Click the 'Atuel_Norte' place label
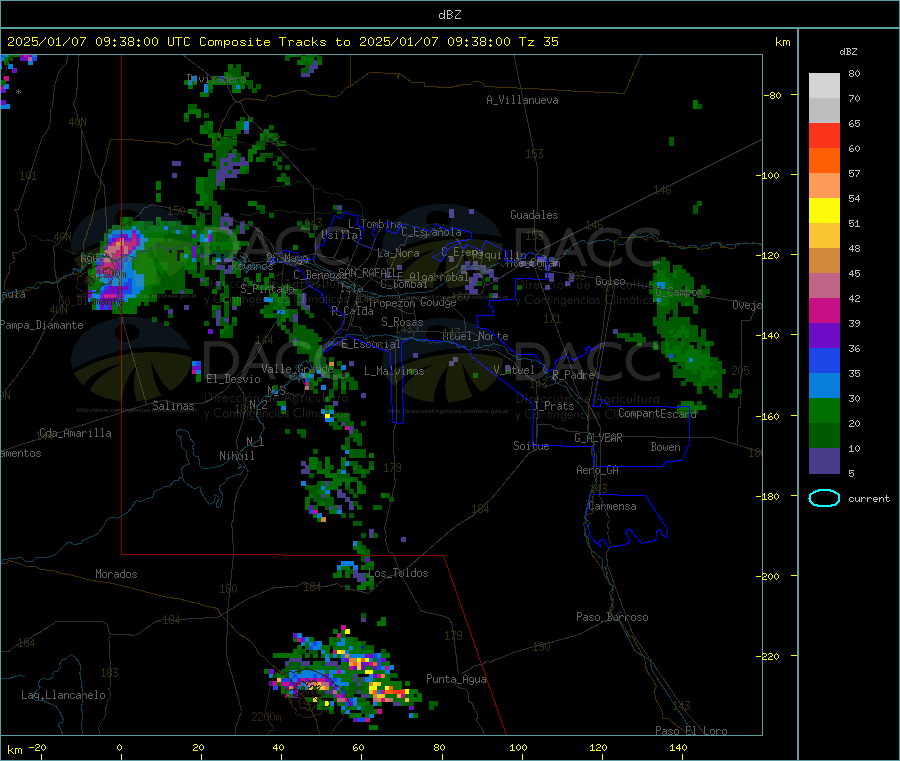Image resolution: width=900 pixels, height=761 pixels. (x=475, y=336)
